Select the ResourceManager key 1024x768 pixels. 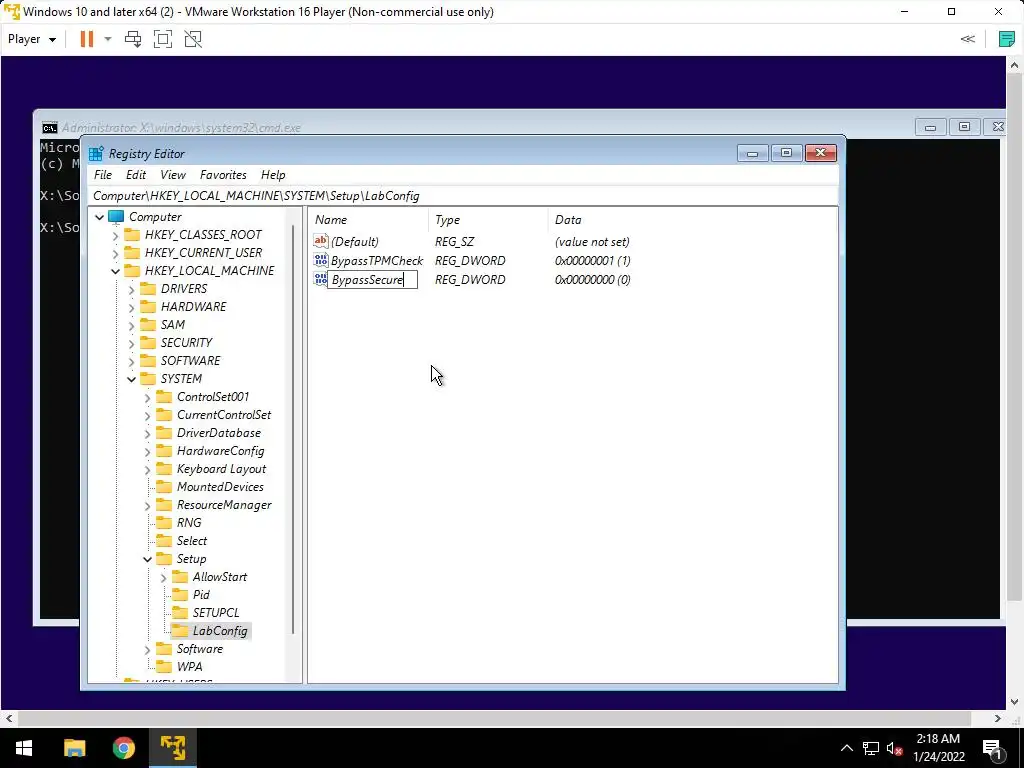pyautogui.click(x=224, y=505)
